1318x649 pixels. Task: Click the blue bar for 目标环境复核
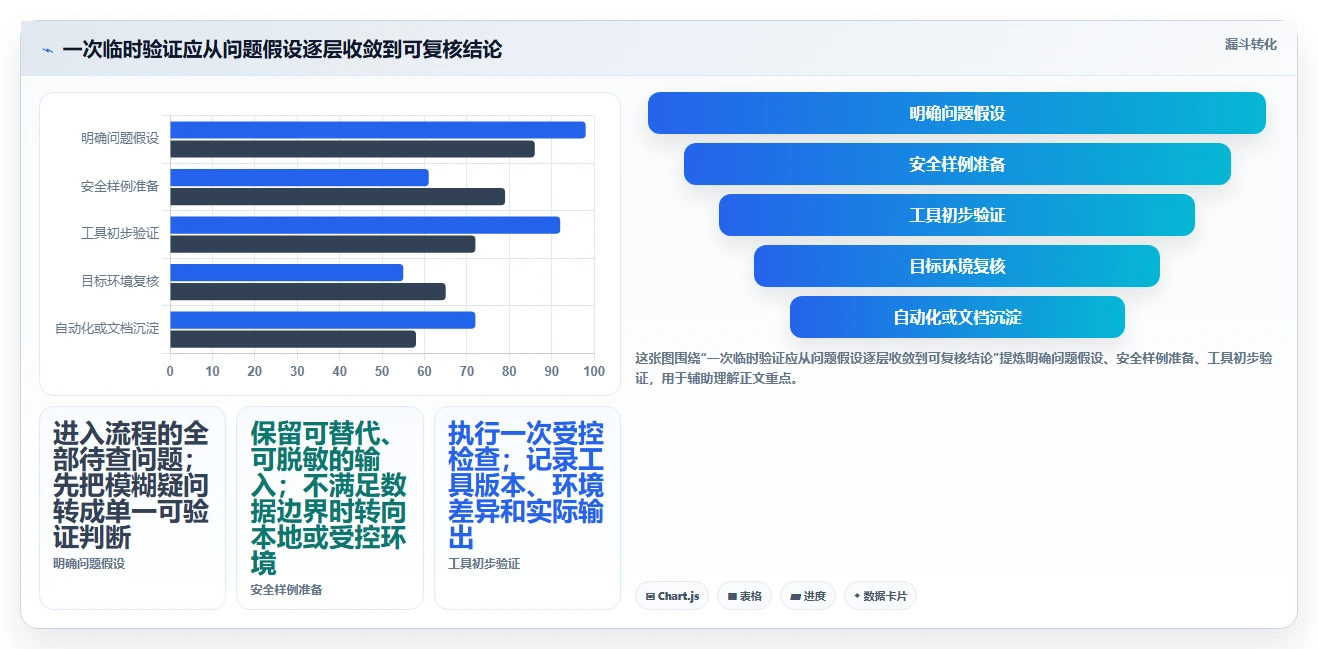point(286,273)
